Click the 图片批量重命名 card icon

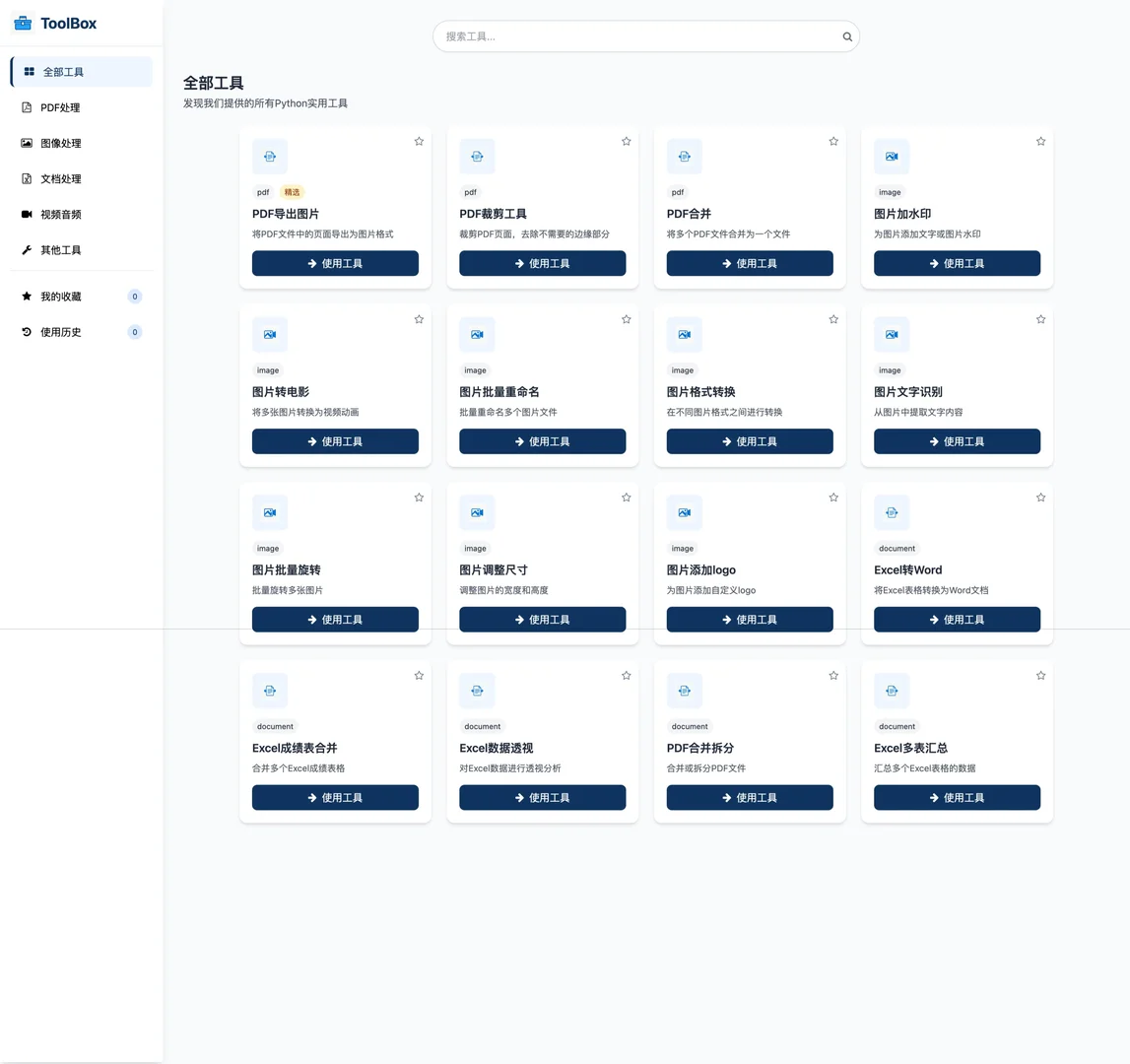pyautogui.click(x=477, y=335)
